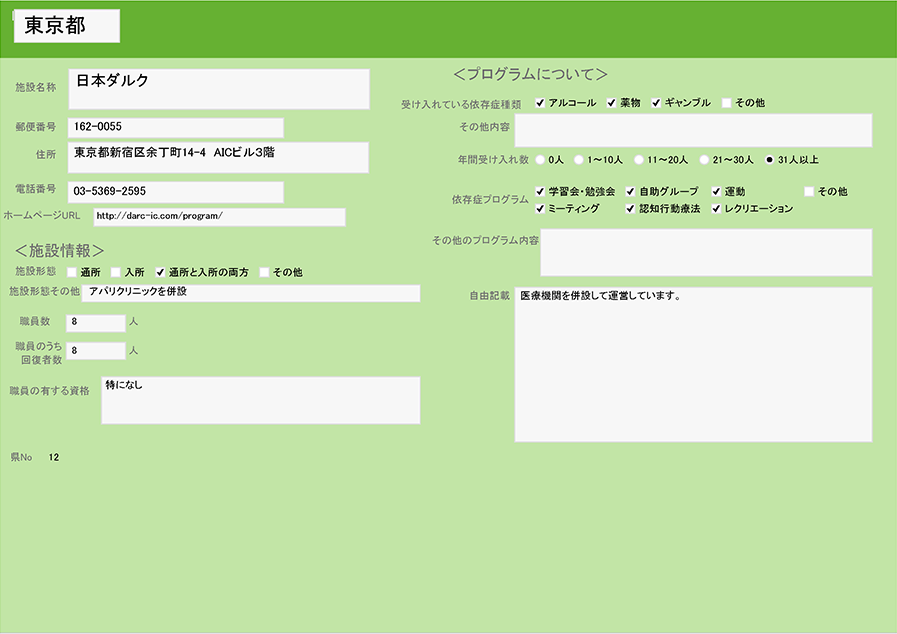This screenshot has height=634, width=897.
Task: Click the 東京都 prefecture title box
Action: 67,27
